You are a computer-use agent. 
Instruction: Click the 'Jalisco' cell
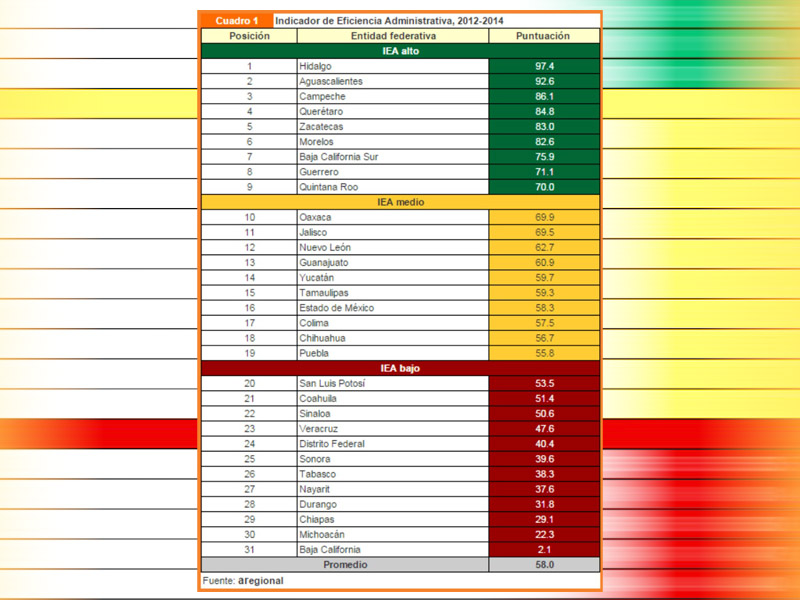393,232
